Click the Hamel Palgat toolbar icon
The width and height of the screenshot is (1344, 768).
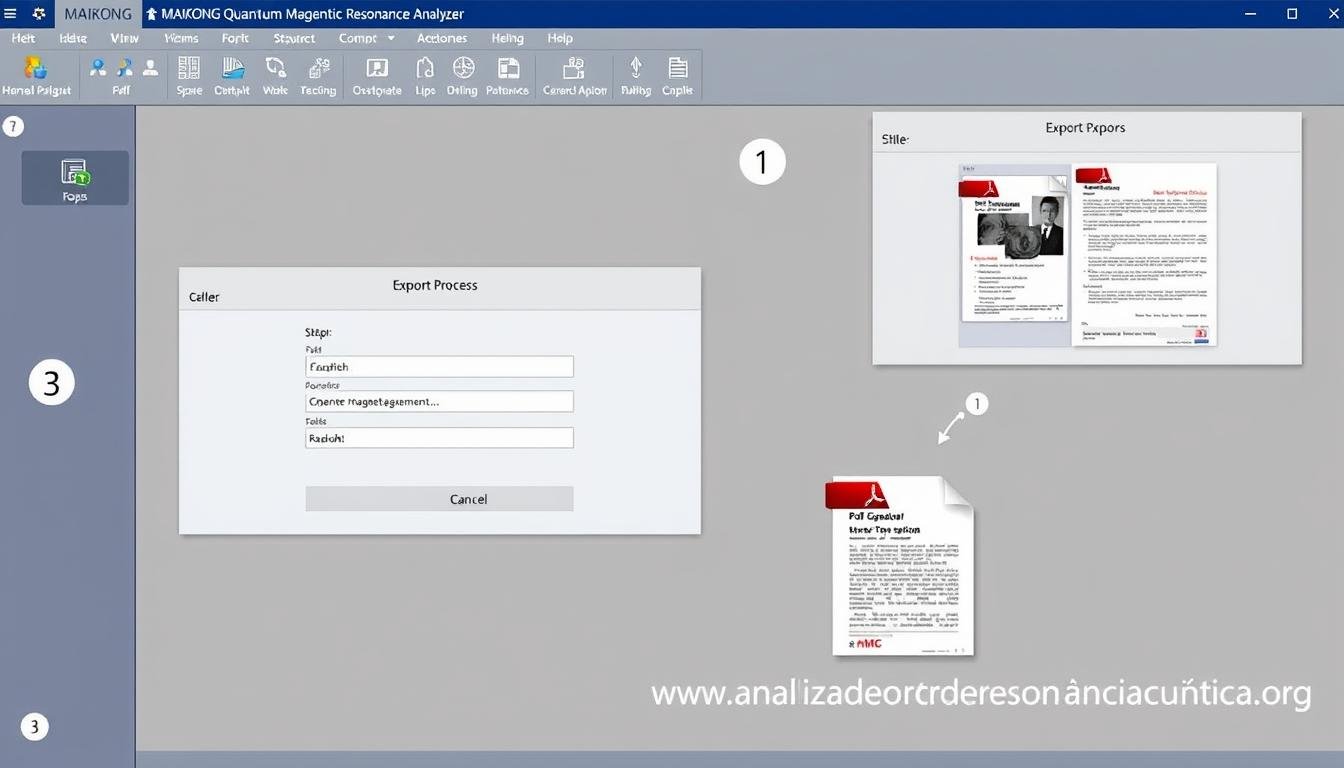(35, 69)
